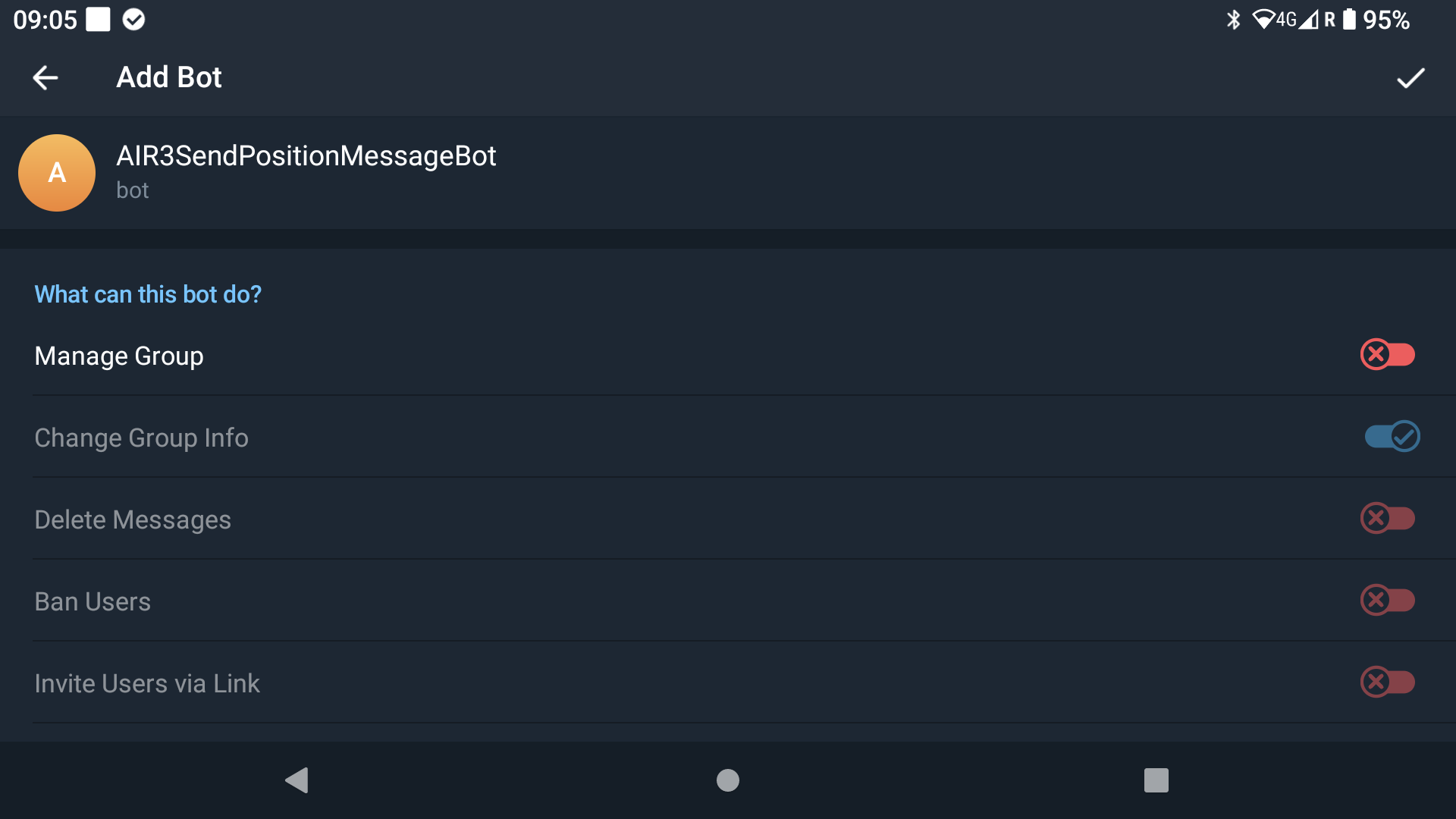
Task: Tap the battery status icon
Action: coord(1349,20)
